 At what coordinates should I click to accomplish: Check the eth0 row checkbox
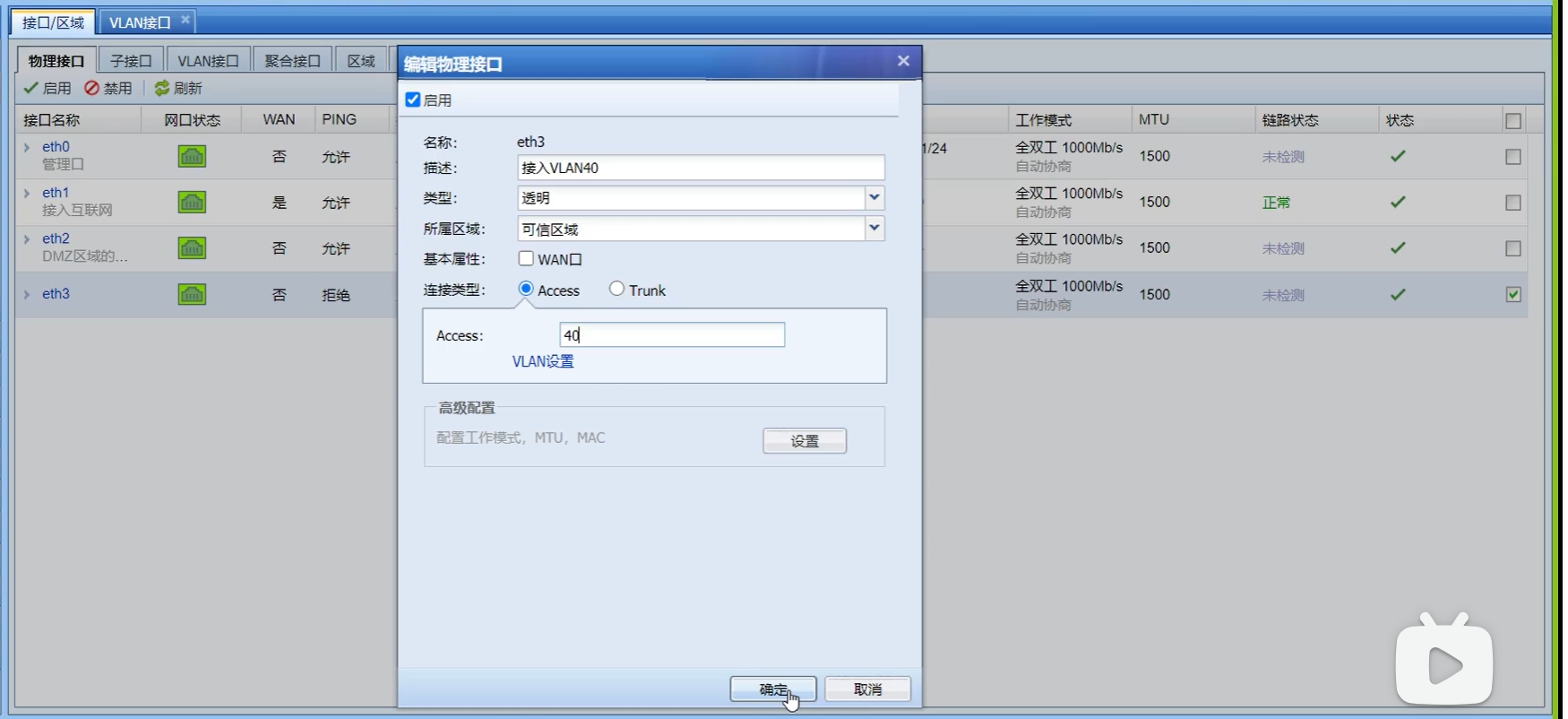point(1513,157)
